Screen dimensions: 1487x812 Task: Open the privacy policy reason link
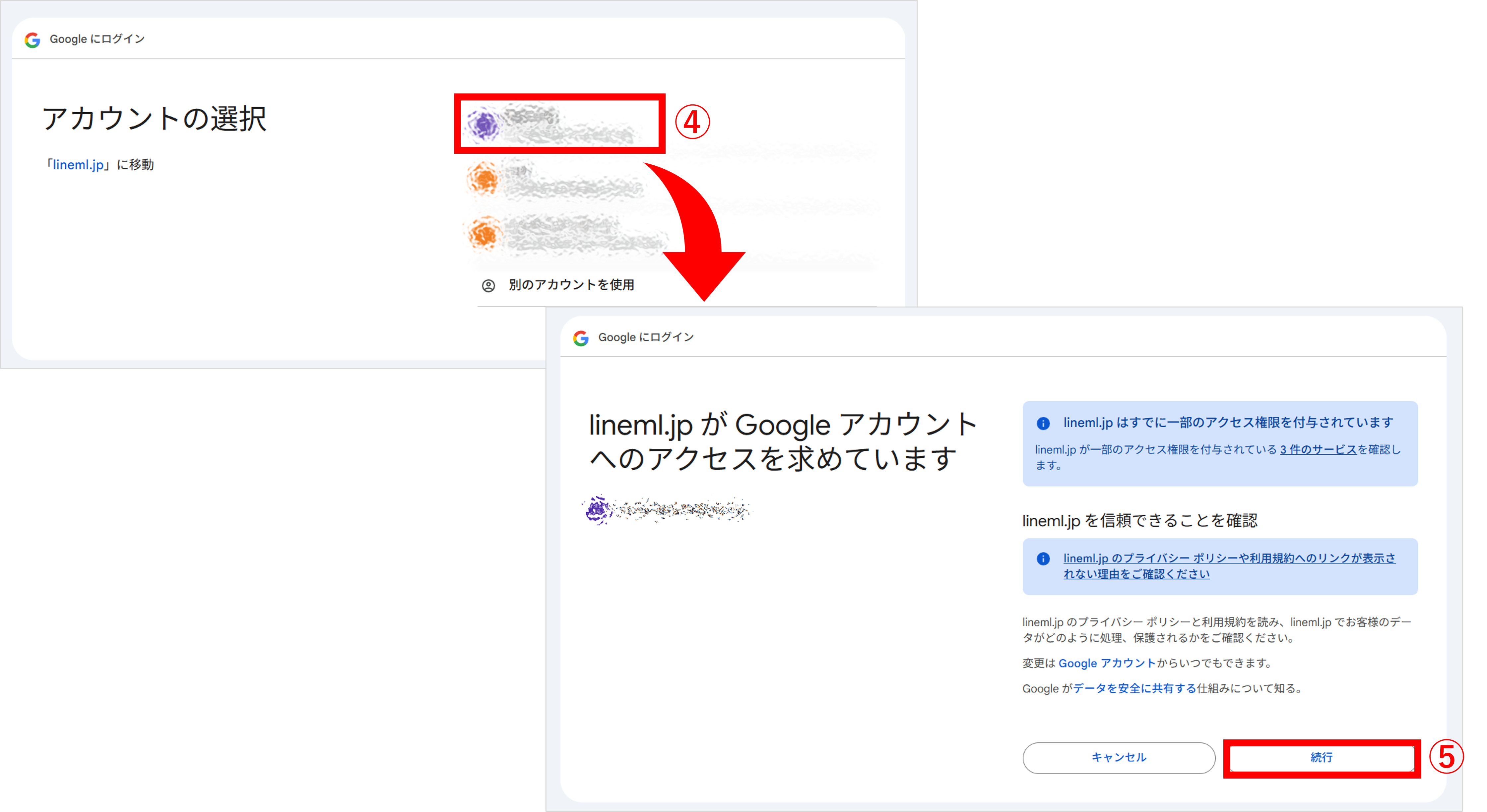point(1229,566)
